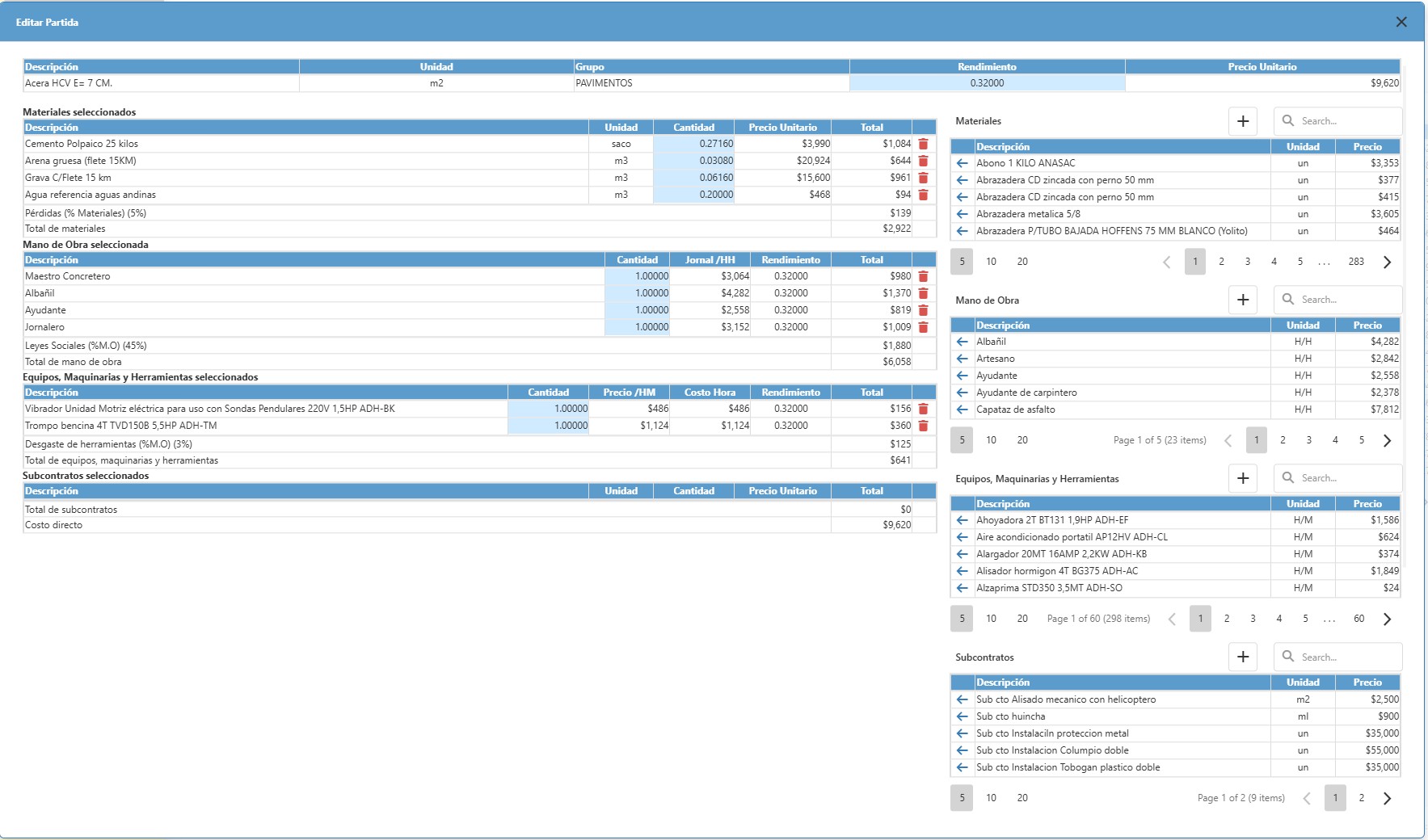Delete the Cemento Polpaico 25 kilos row

pos(923,144)
